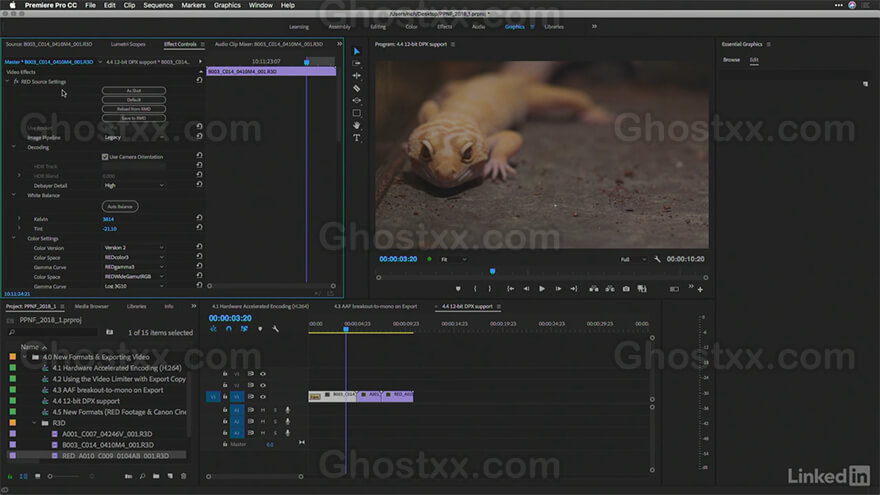The image size is (880, 495).
Task: Open the Markers menu
Action: point(193,5)
